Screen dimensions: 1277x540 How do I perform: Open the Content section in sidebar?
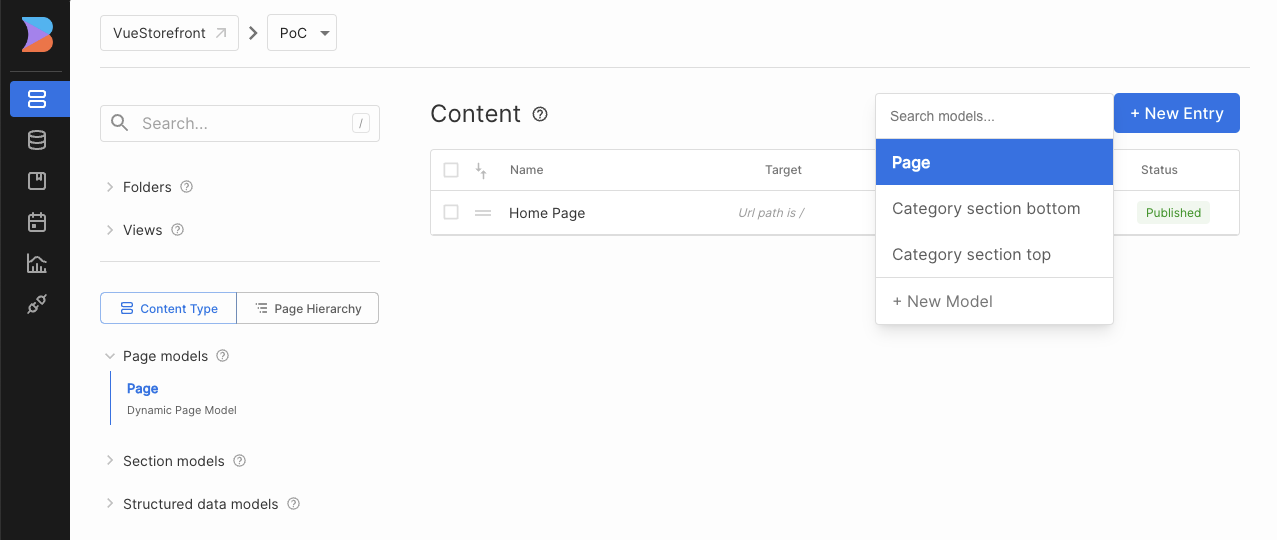pyautogui.click(x=38, y=99)
